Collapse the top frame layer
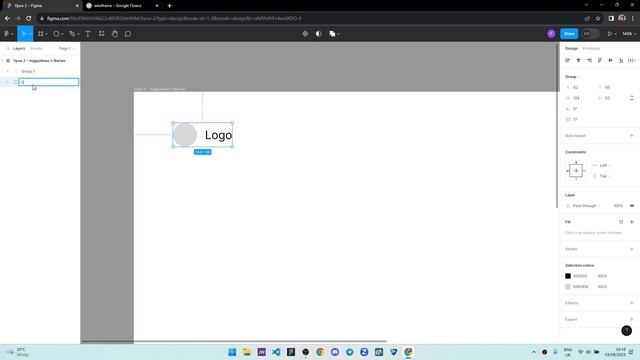The image size is (640, 360). coord(3,60)
